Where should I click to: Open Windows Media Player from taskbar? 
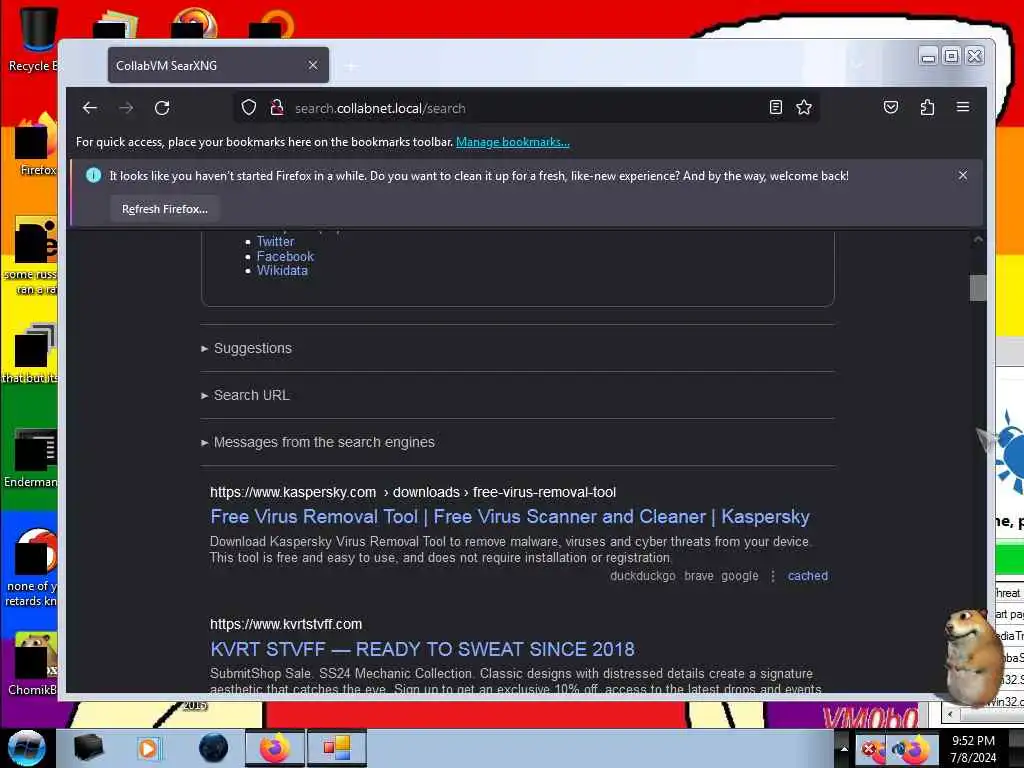[x=148, y=748]
